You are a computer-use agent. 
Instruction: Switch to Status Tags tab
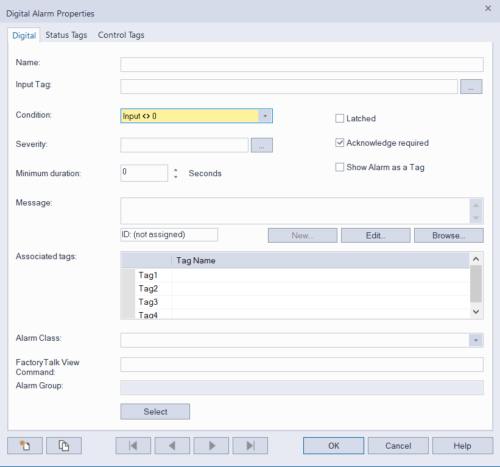click(66, 35)
